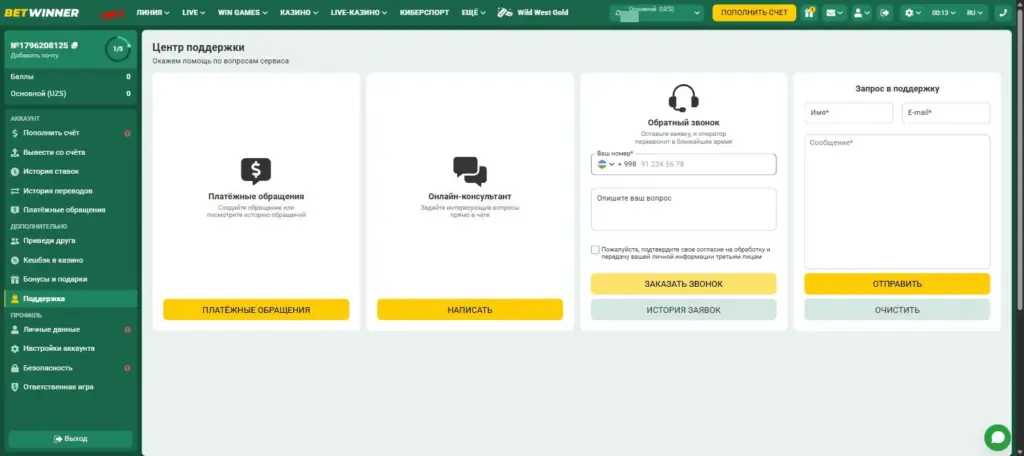Check the personal data consent checkbox
Viewport: 1024px width, 456px height.
pyautogui.click(x=595, y=250)
